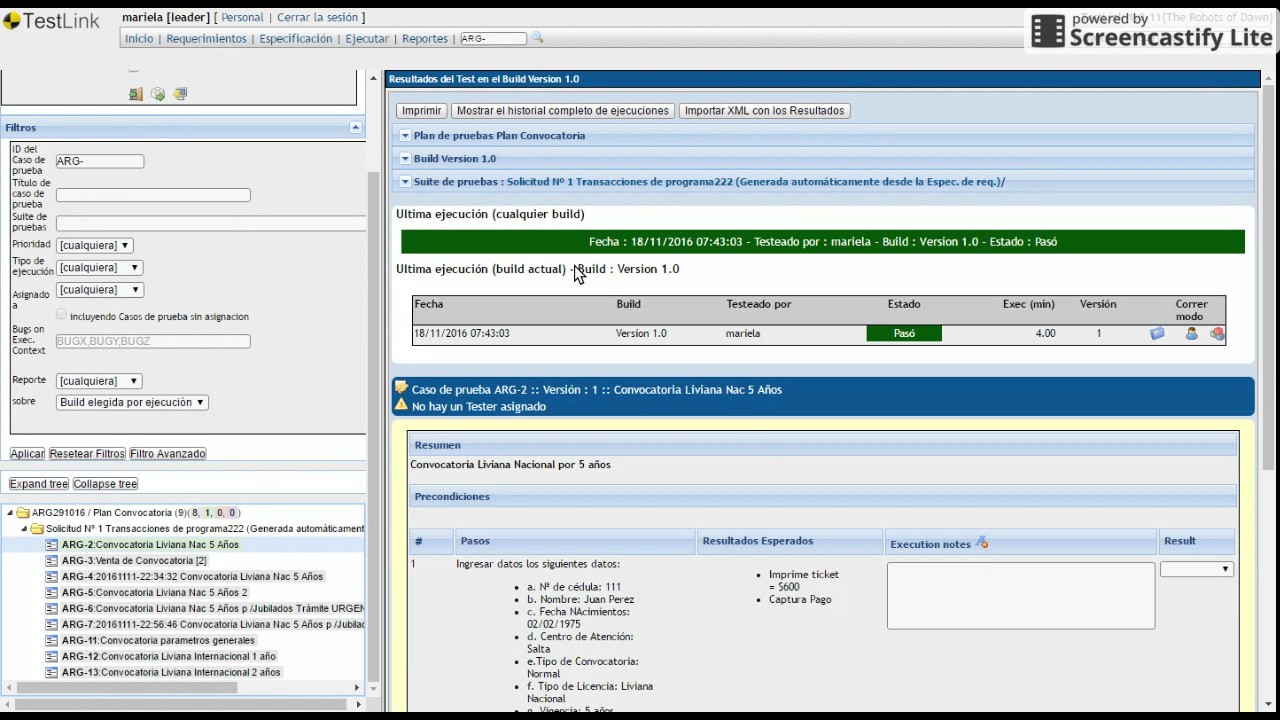Click the ARG- search box in top navigation
Viewport: 1280px width, 720px height.
(x=493, y=38)
